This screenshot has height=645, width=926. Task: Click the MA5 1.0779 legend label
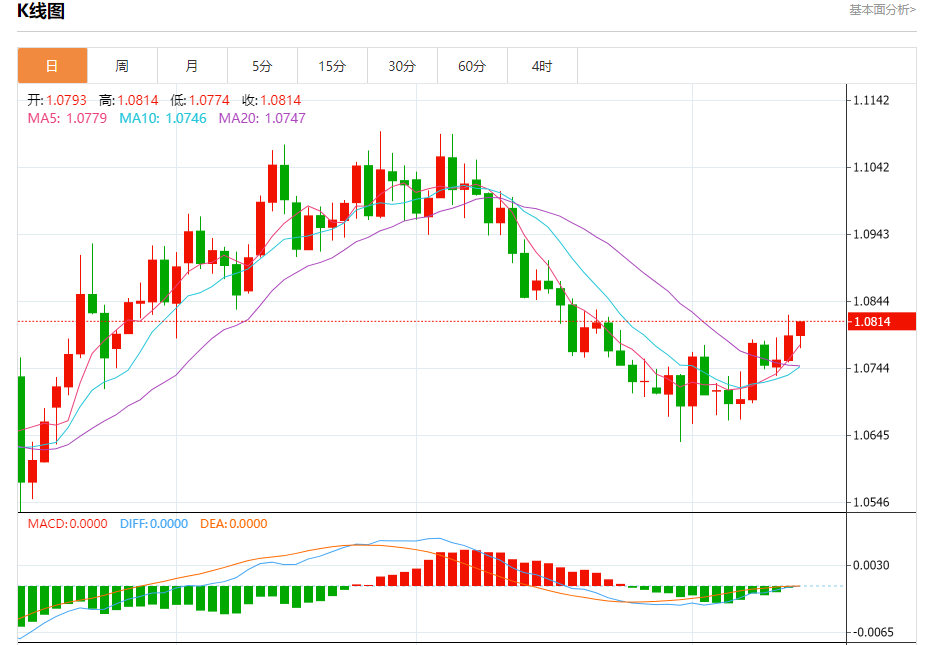[x=67, y=118]
